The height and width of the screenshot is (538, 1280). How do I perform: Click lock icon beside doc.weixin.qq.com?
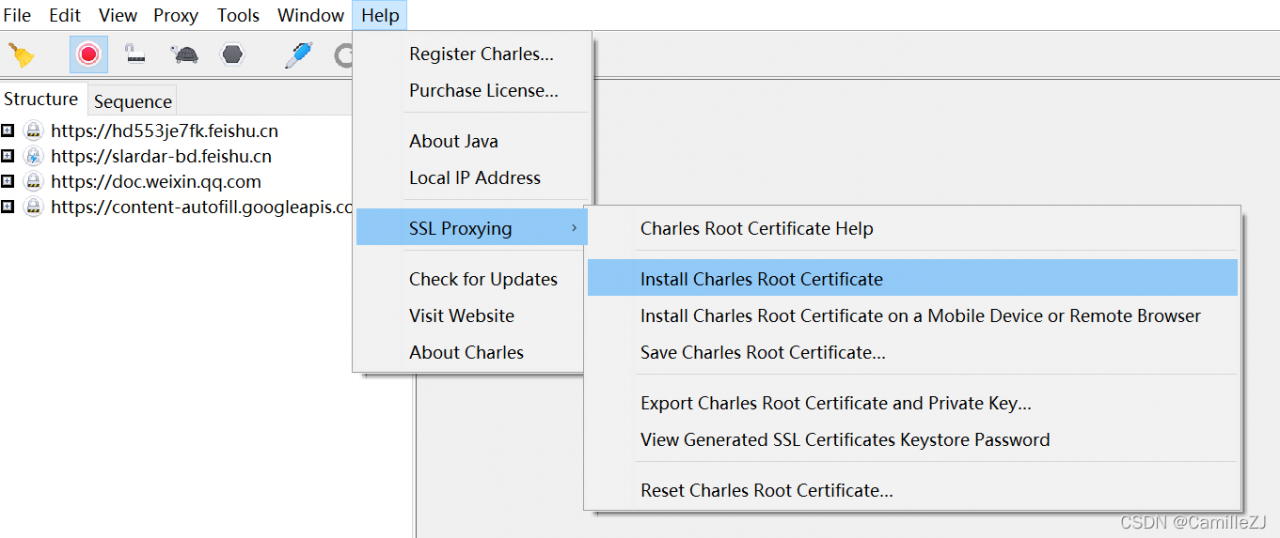click(x=33, y=182)
